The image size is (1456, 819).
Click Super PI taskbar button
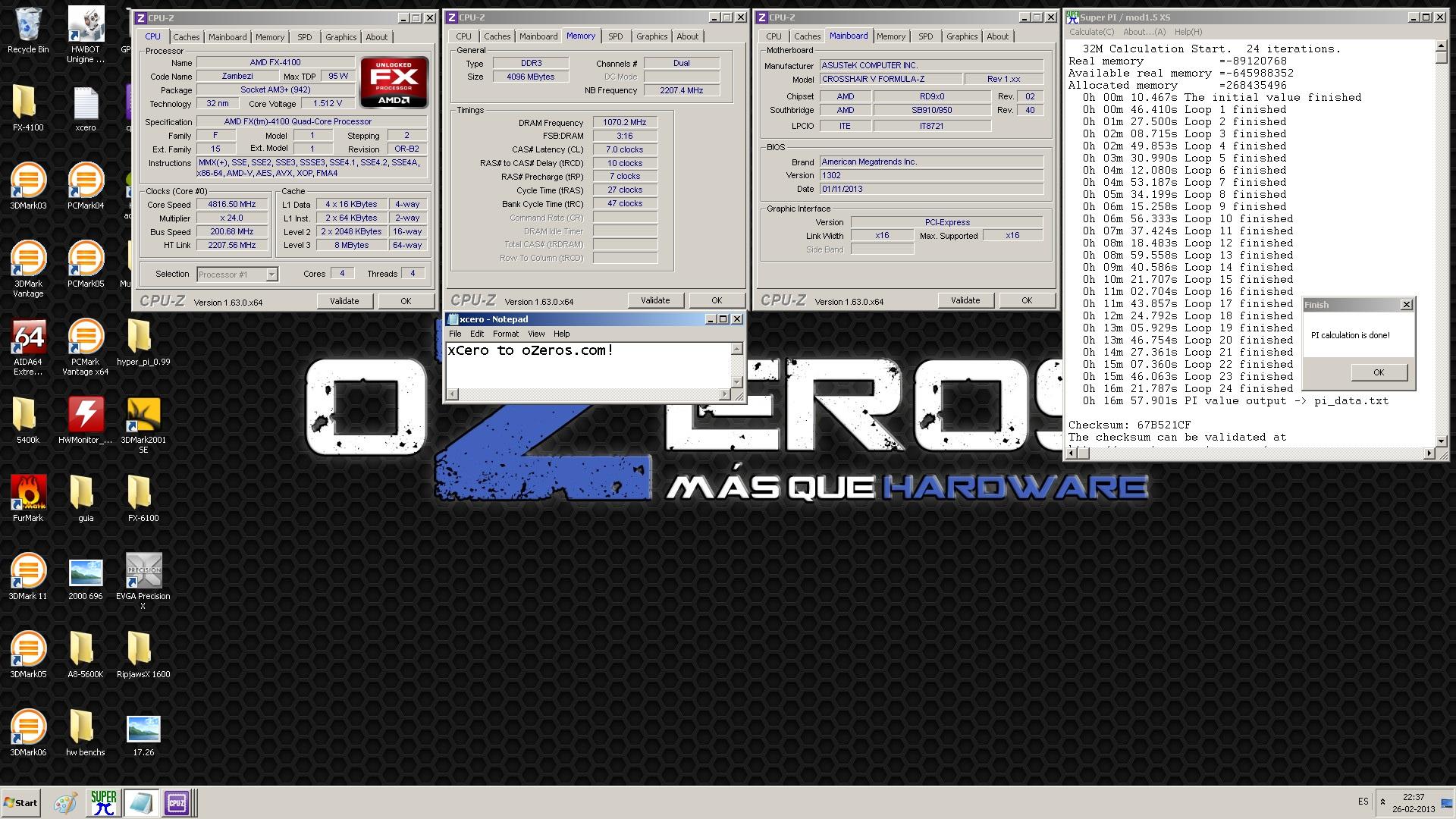[104, 802]
